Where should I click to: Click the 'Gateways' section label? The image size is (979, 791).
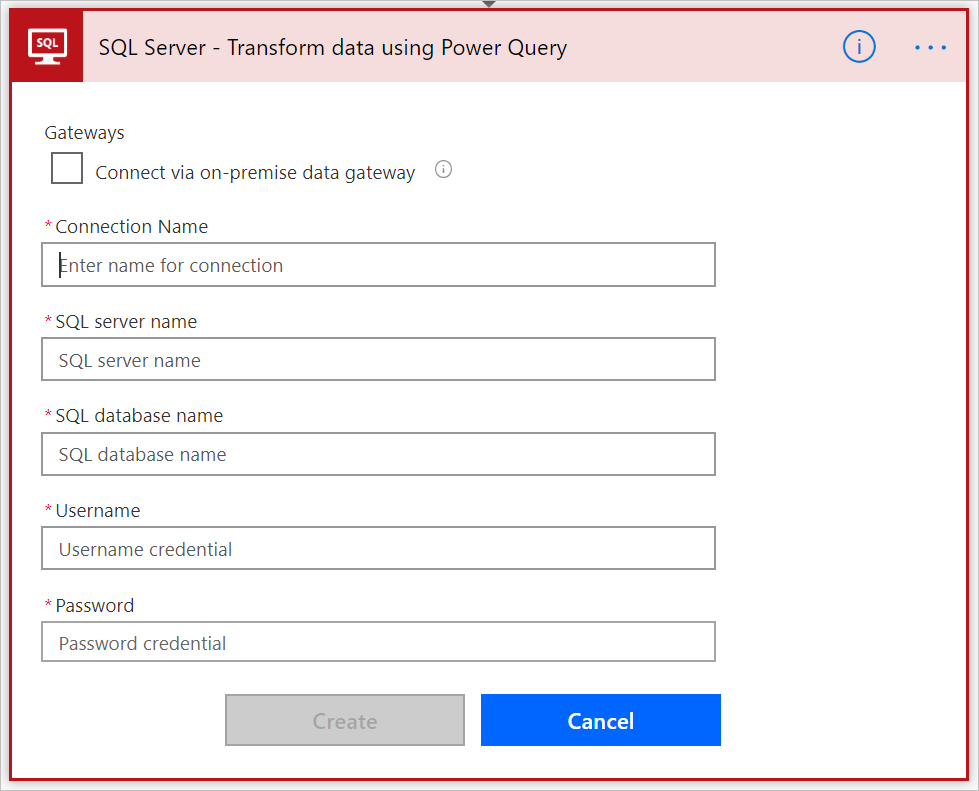85,132
